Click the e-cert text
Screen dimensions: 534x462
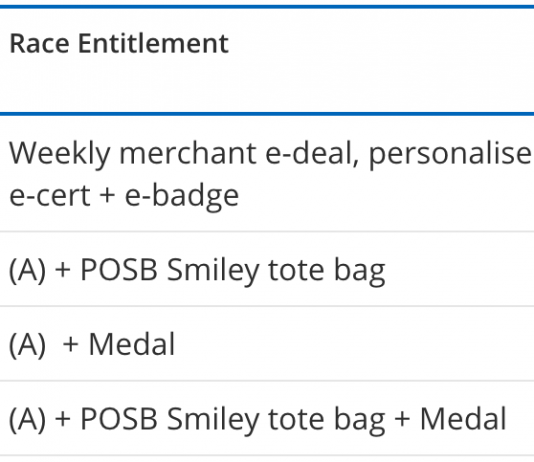coord(50,196)
